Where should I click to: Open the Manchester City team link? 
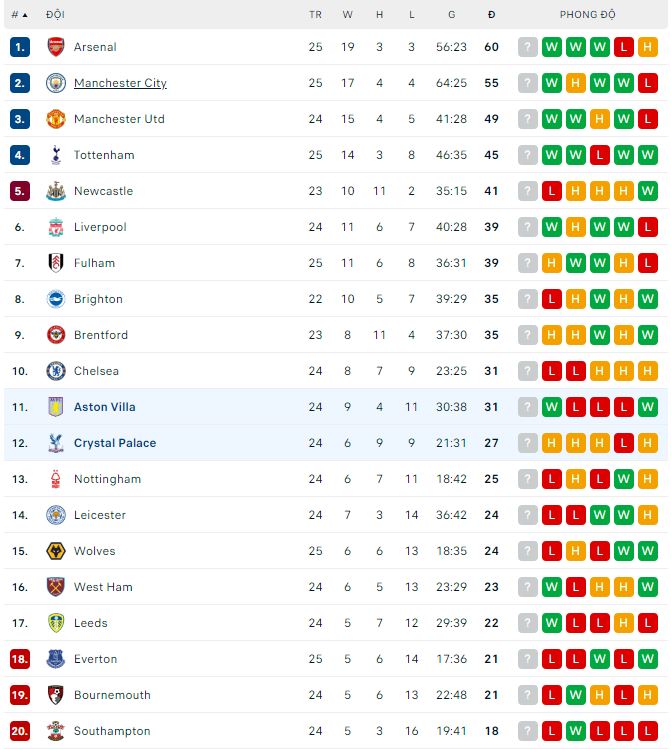(120, 83)
